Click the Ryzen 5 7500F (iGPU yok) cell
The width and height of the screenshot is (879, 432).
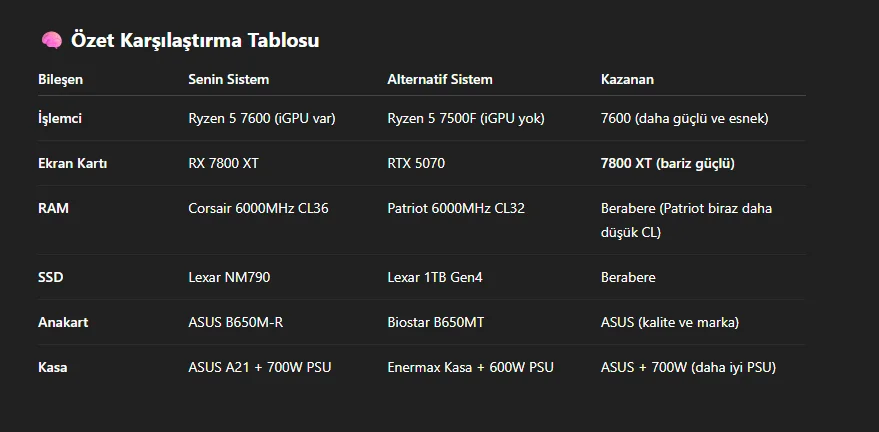[x=464, y=118]
